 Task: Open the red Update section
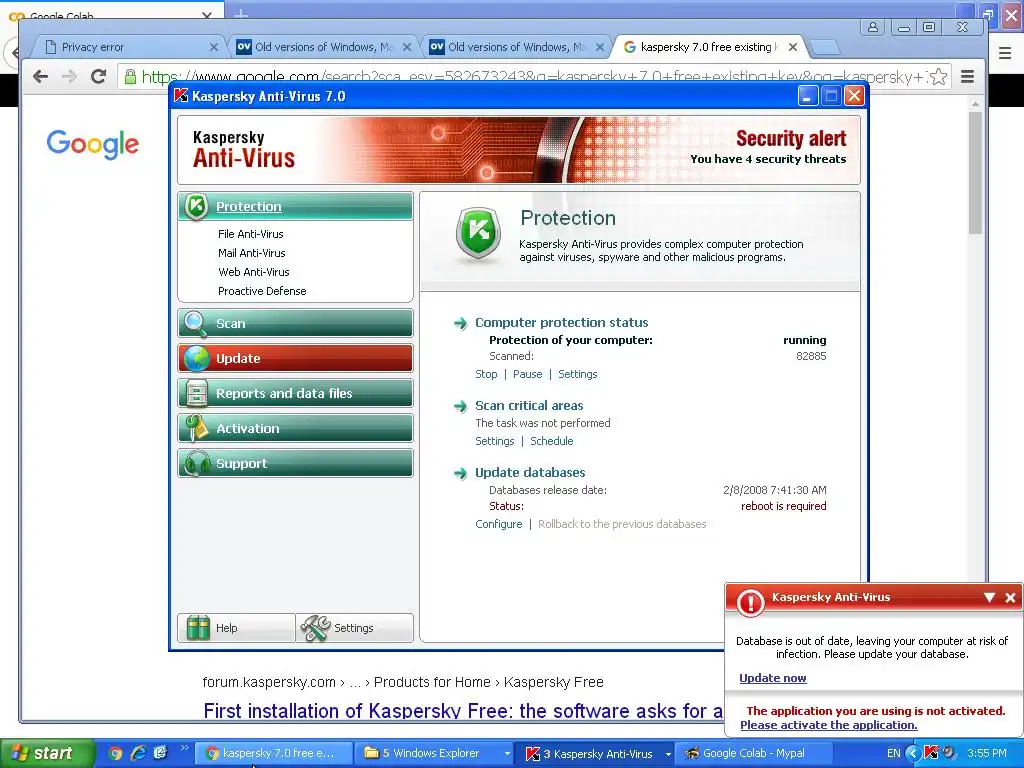point(295,359)
